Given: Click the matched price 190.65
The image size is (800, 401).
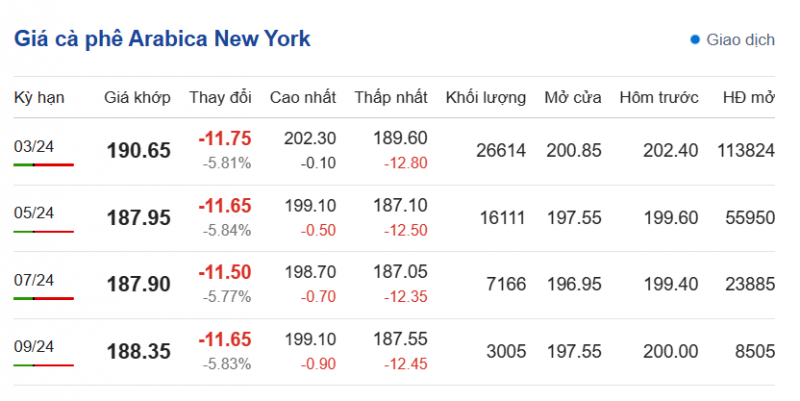Looking at the screenshot, I should 139,151.
